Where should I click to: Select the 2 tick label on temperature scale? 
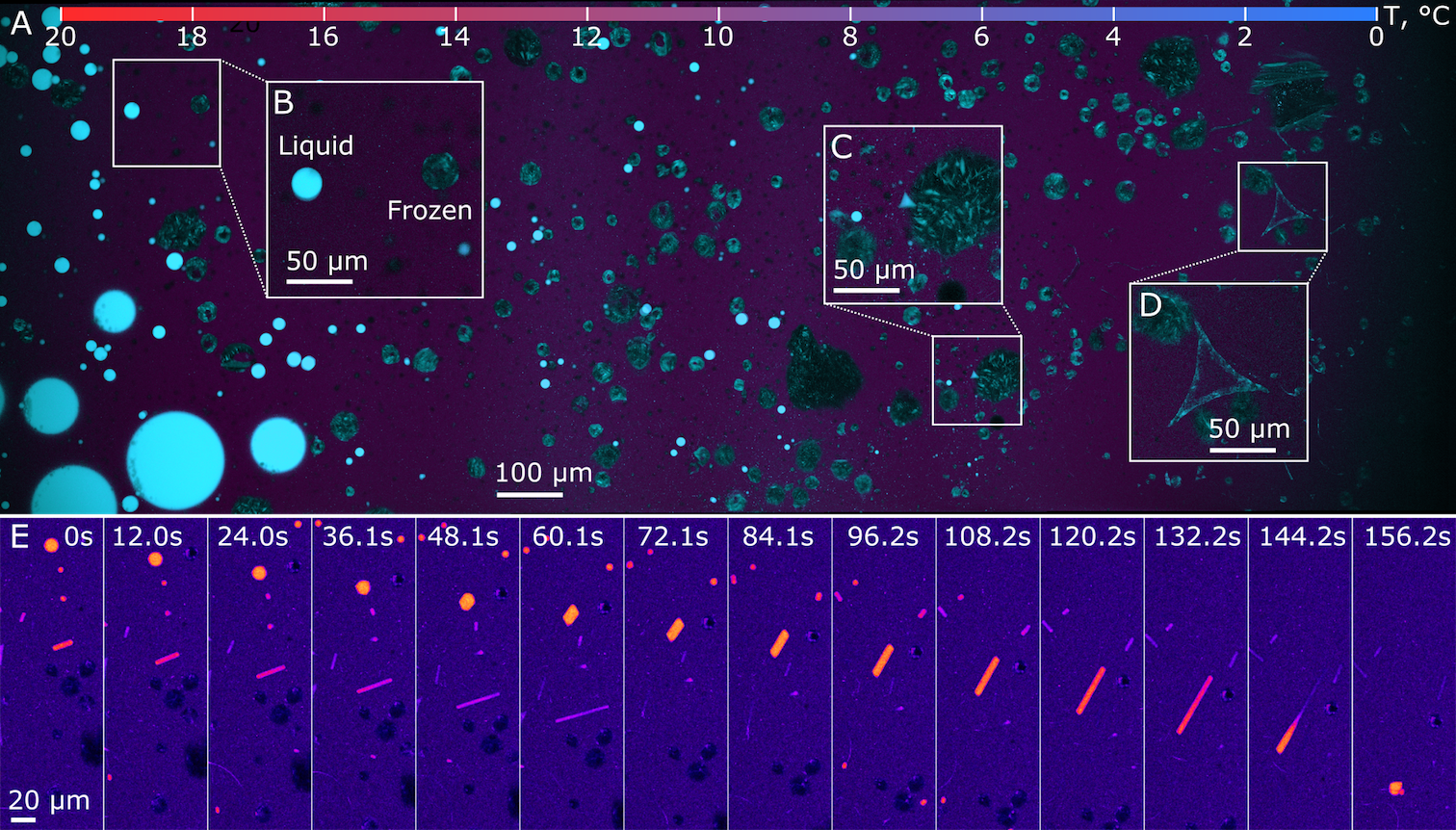[x=1245, y=37]
